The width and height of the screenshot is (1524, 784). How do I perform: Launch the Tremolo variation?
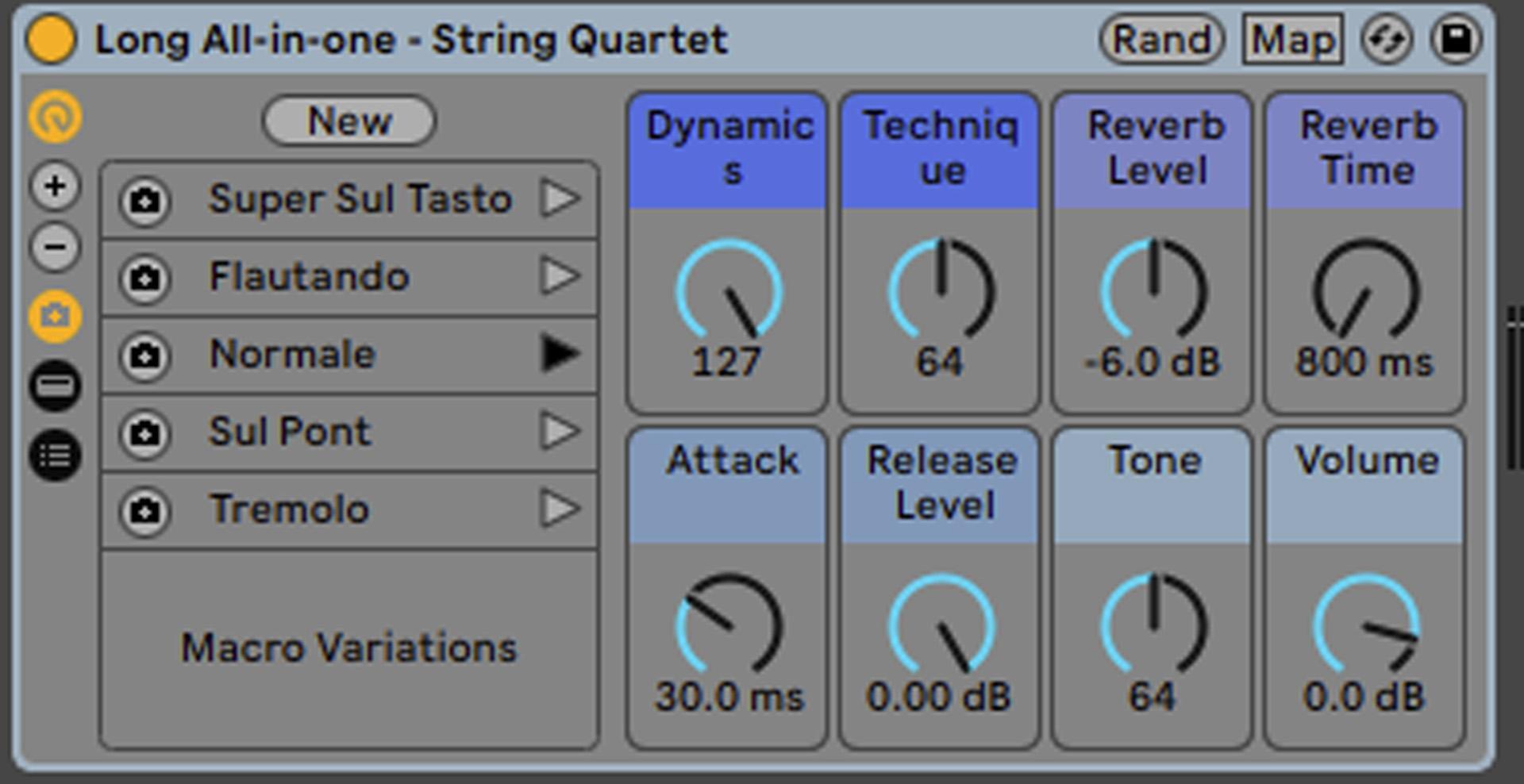(560, 509)
